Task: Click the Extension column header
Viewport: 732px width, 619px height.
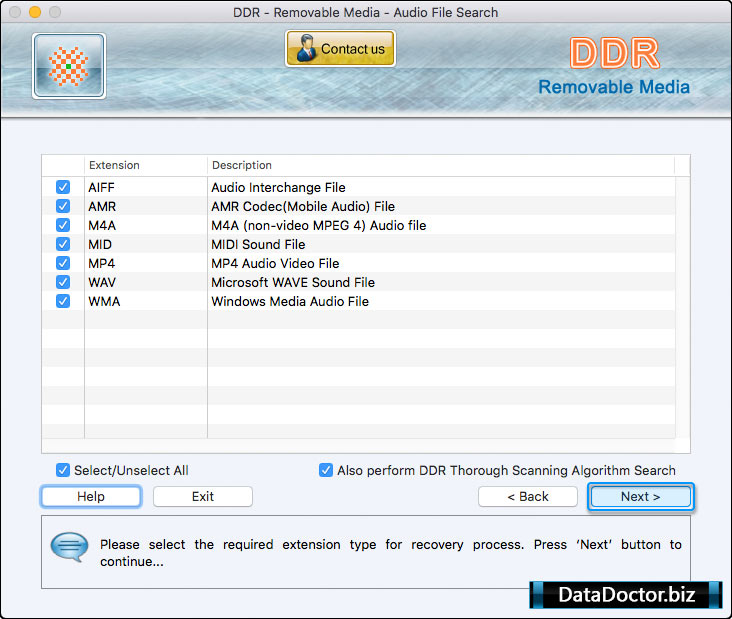Action: point(146,165)
